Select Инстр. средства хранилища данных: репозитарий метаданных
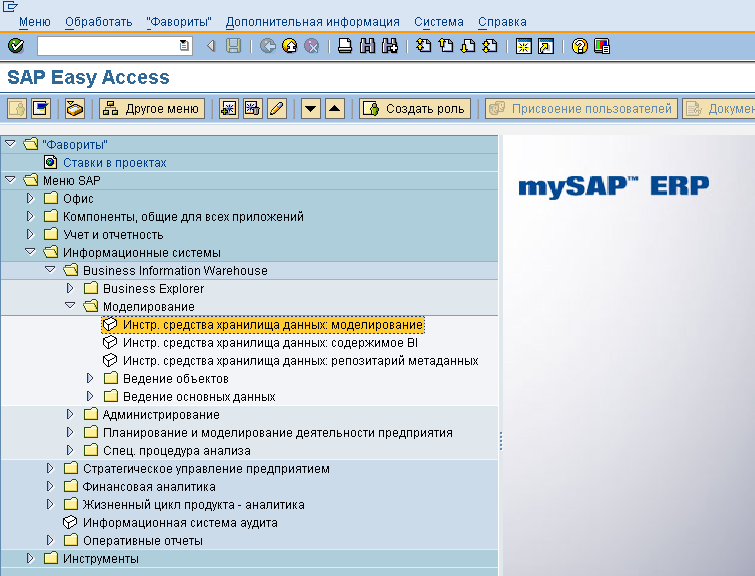Image resolution: width=755 pixels, height=576 pixels. point(301,361)
